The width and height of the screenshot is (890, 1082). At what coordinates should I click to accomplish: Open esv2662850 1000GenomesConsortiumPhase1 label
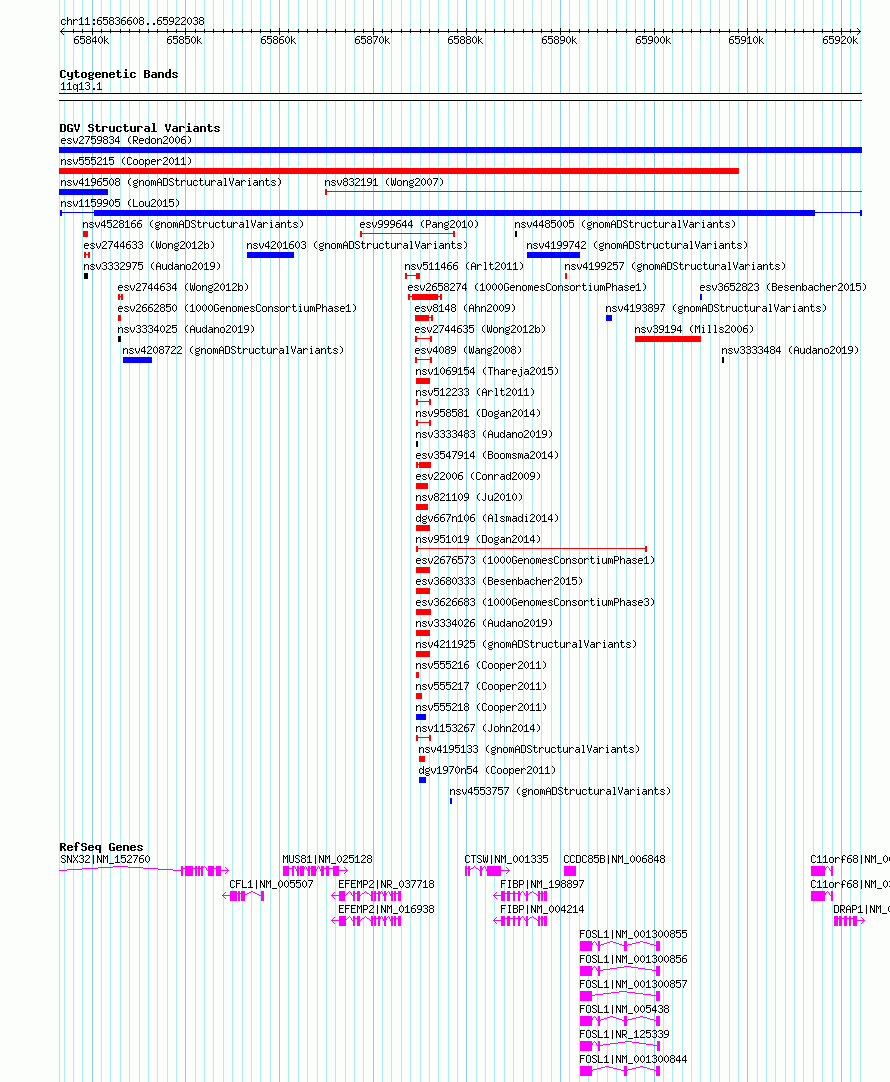(x=237, y=308)
